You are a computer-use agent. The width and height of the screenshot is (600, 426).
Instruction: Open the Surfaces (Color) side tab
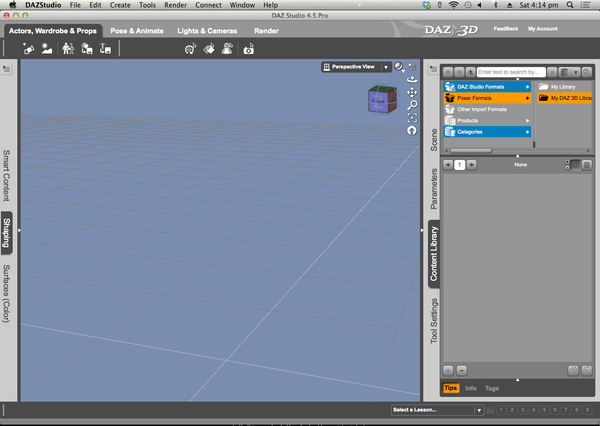(7, 294)
